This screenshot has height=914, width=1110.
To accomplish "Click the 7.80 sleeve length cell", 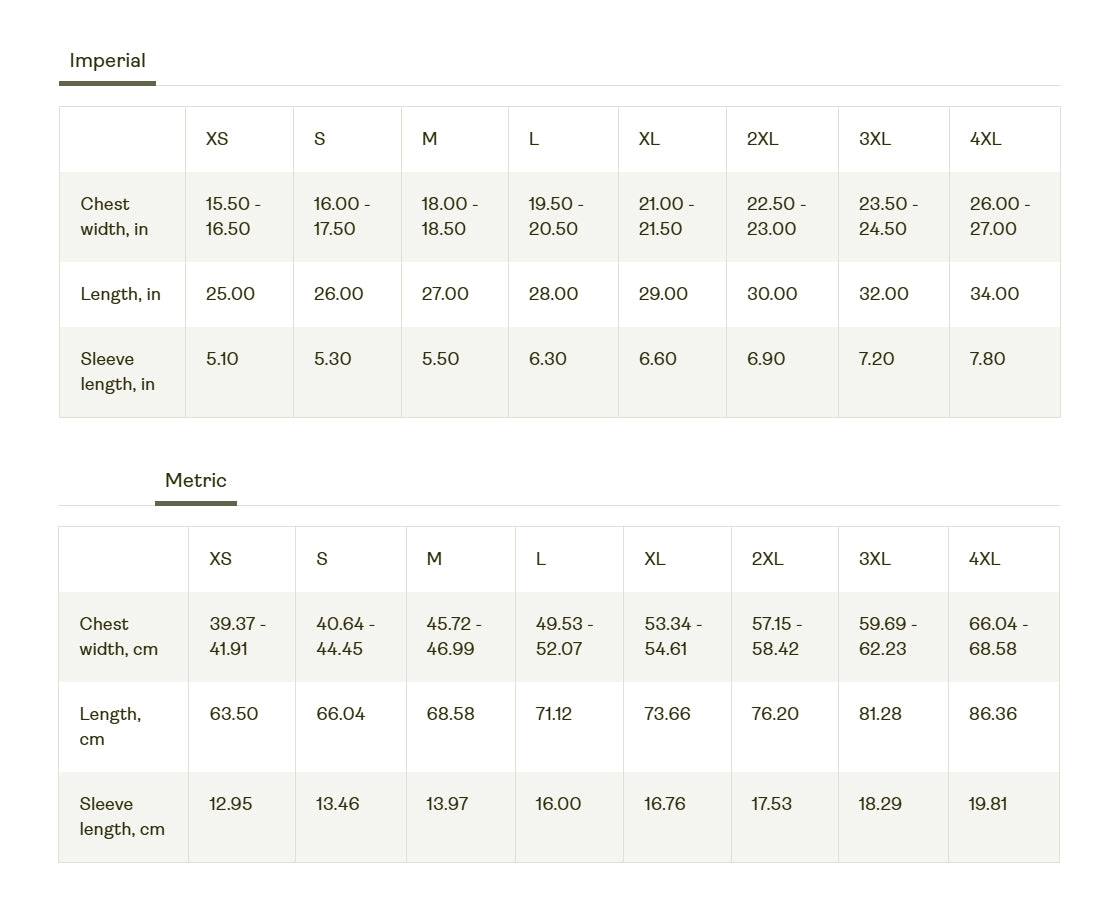I will (987, 359).
